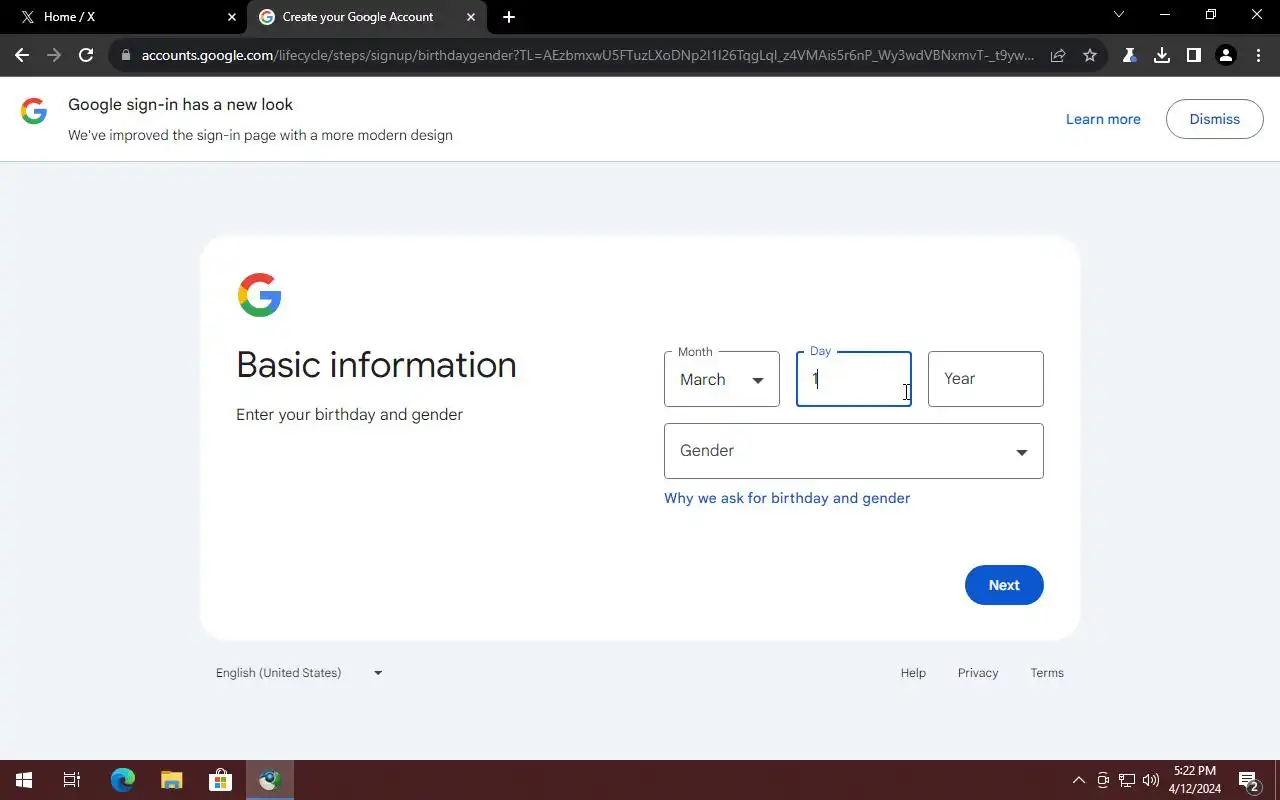Bookmark this tab with star icon
1280x800 pixels.
tap(1090, 56)
